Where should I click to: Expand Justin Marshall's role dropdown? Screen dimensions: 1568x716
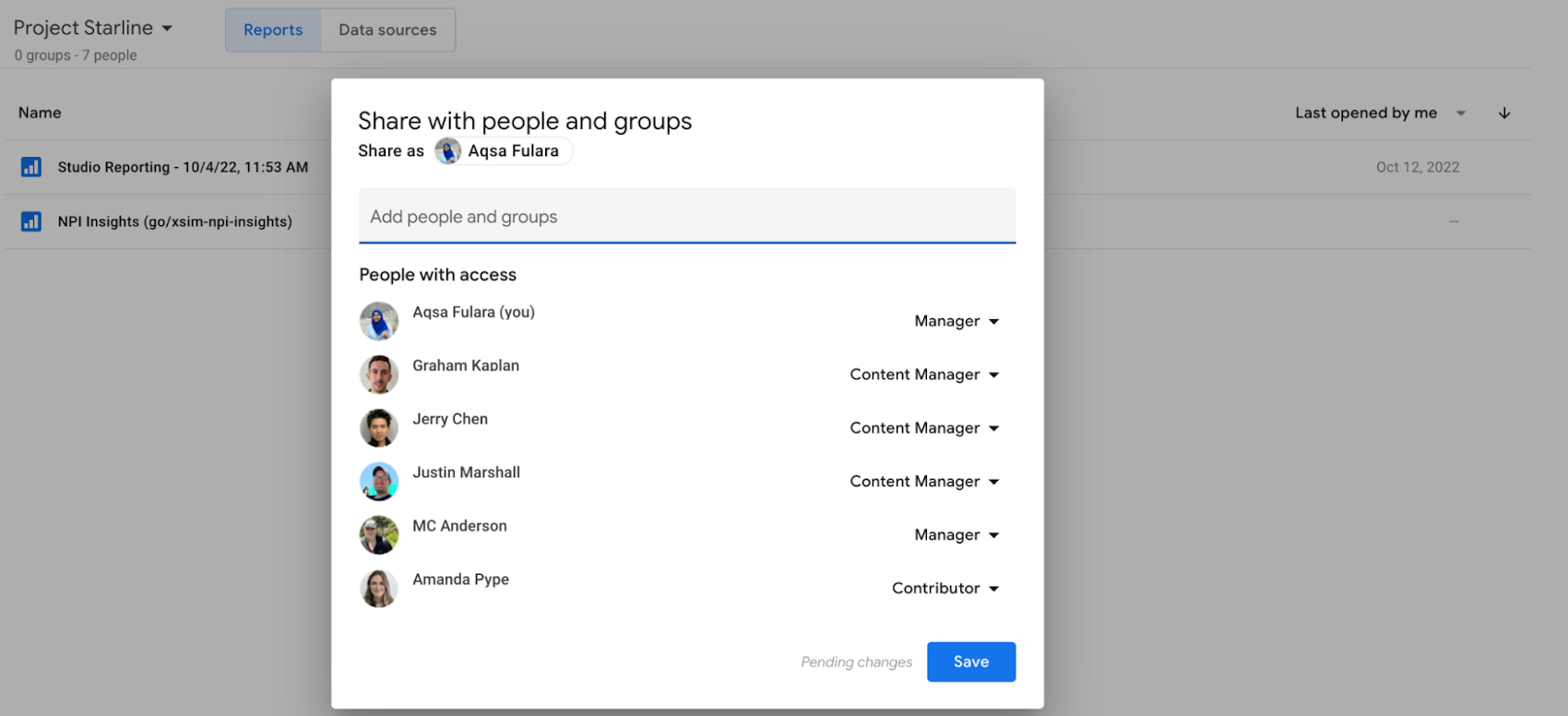click(x=924, y=482)
